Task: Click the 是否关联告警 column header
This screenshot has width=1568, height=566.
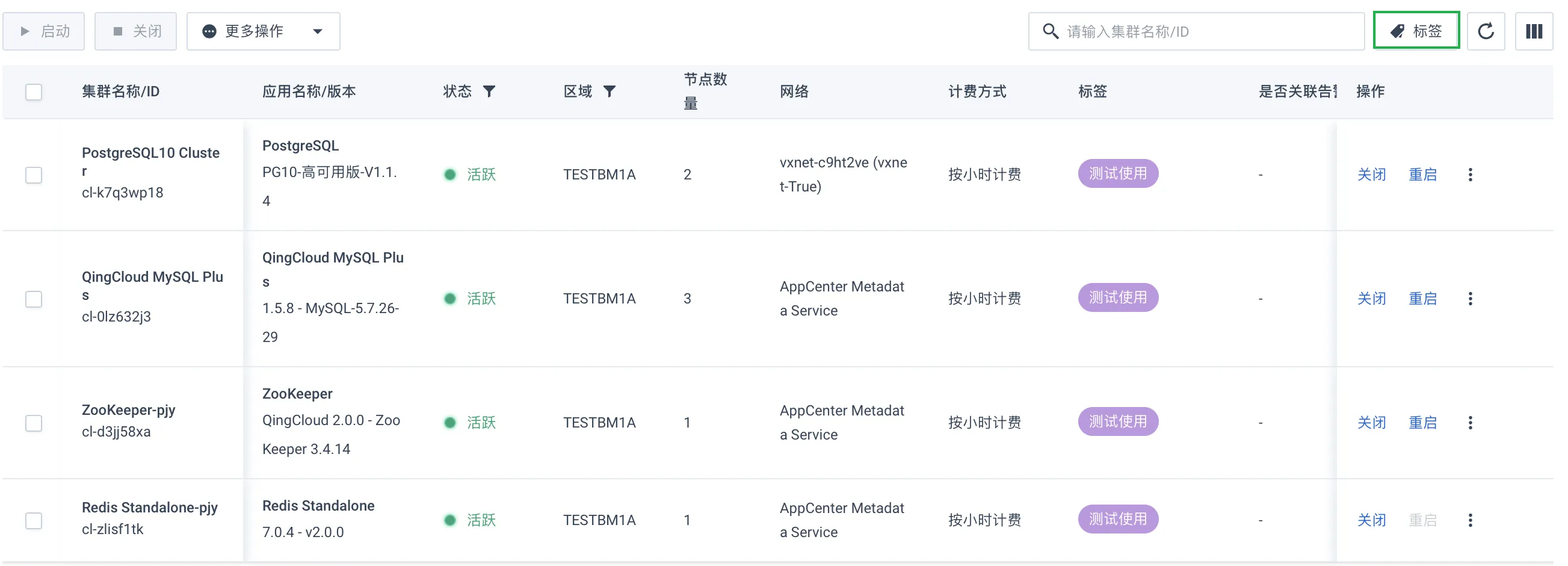Action: 1298,92
